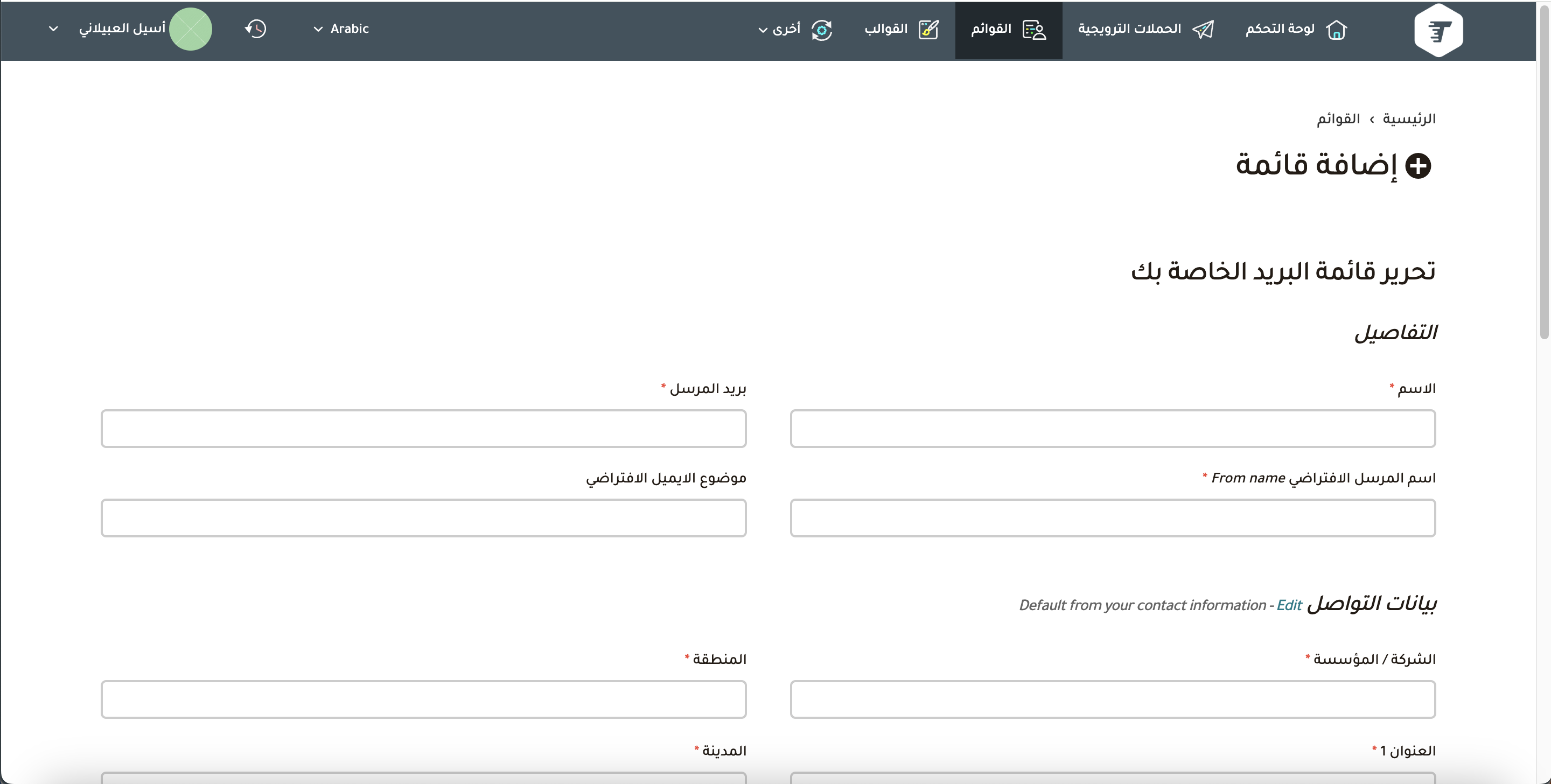
Task: Click the hexagonal site logo icon
Action: pyautogui.click(x=1438, y=30)
